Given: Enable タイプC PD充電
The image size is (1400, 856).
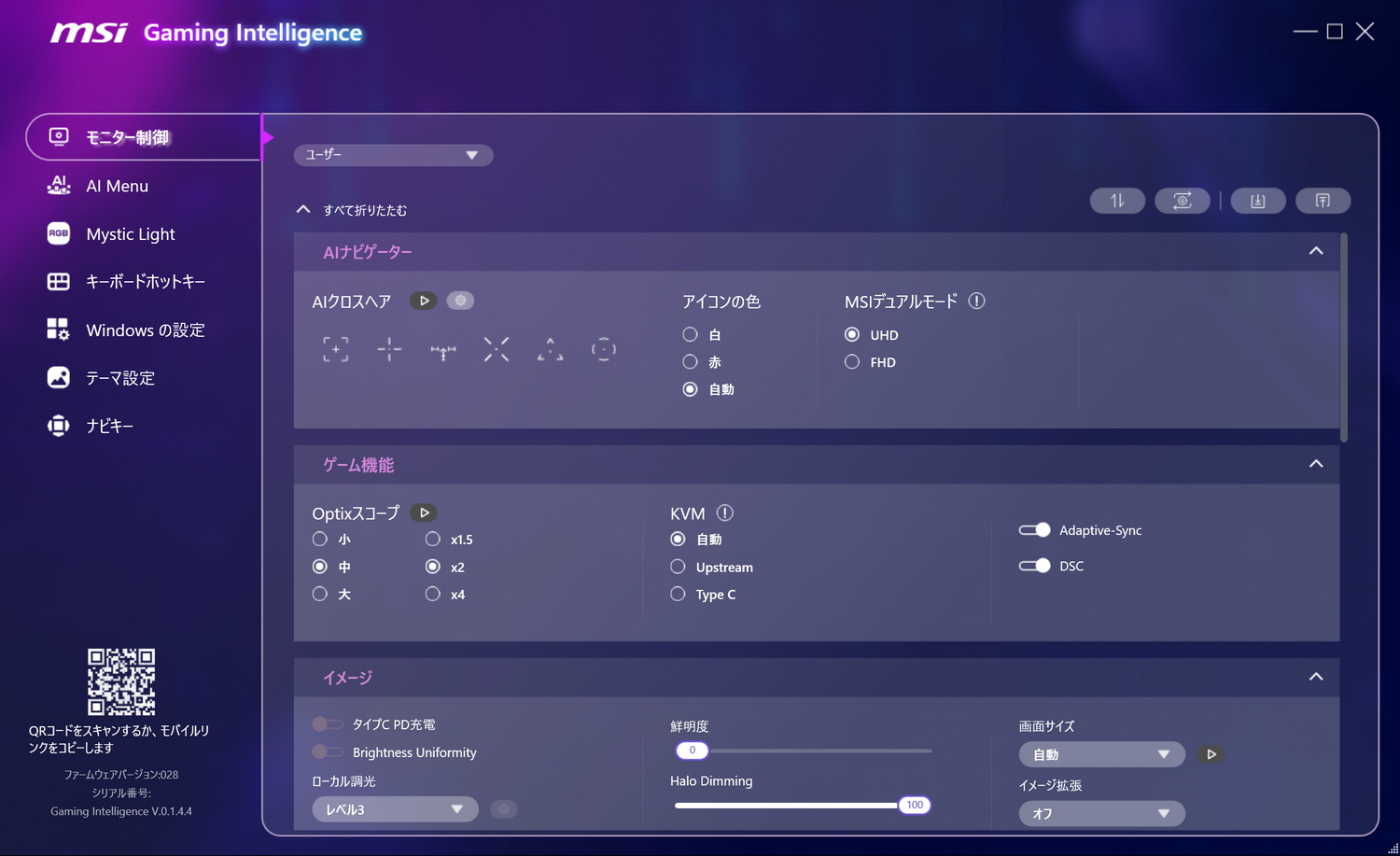Looking at the screenshot, I should click(x=328, y=723).
